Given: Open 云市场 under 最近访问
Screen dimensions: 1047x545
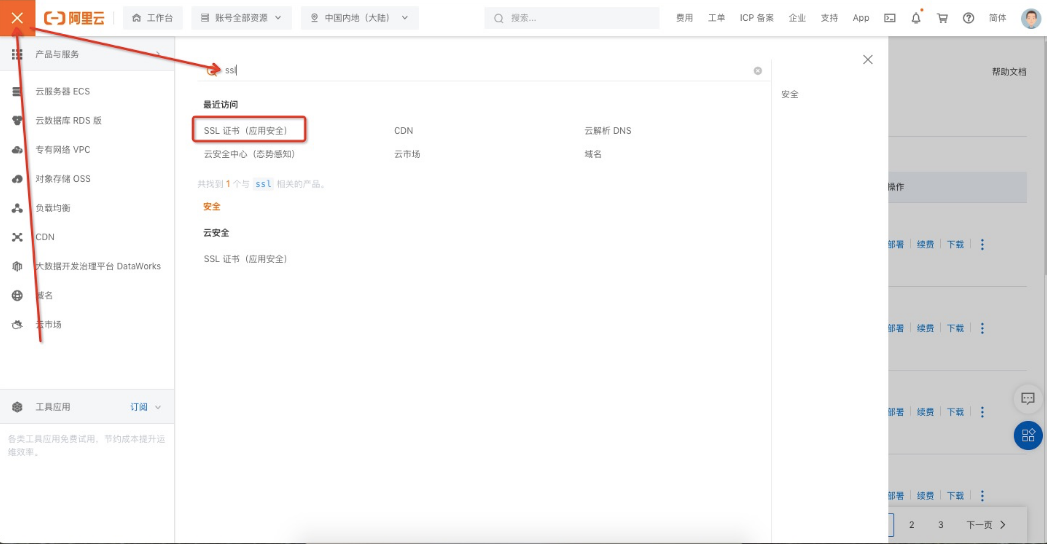Looking at the screenshot, I should click(x=407, y=154).
